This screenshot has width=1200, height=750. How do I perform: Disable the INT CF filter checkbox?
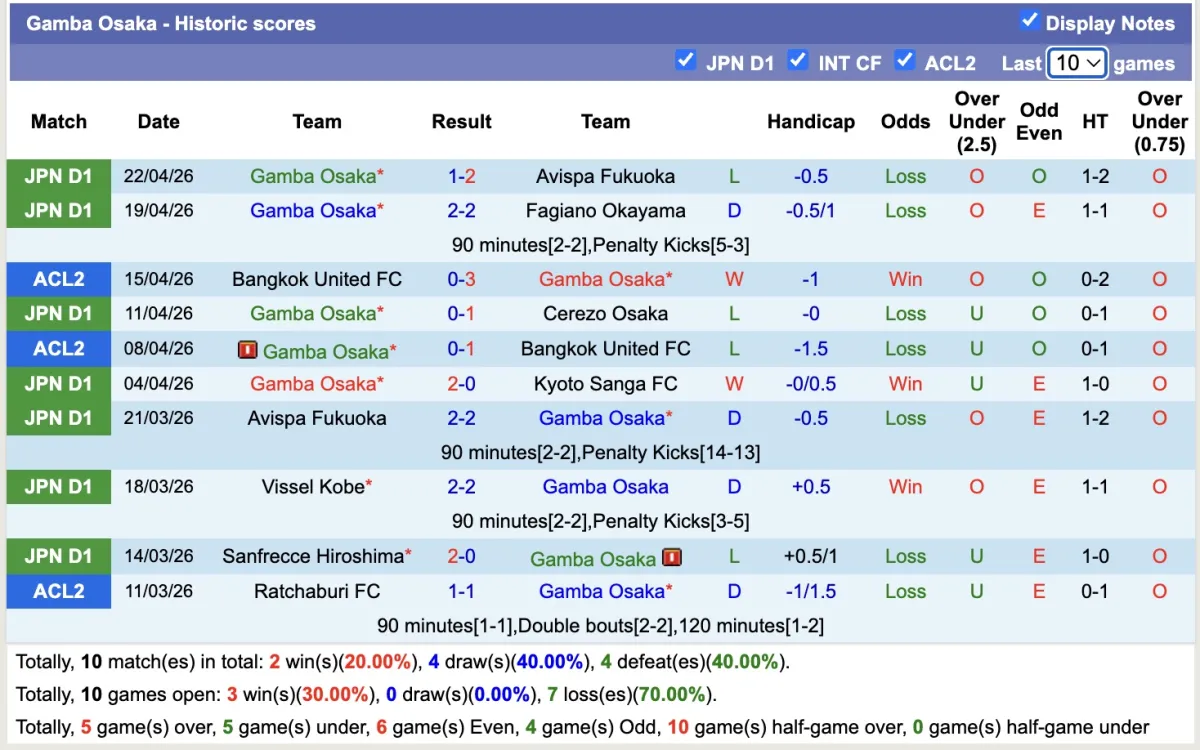(x=797, y=61)
